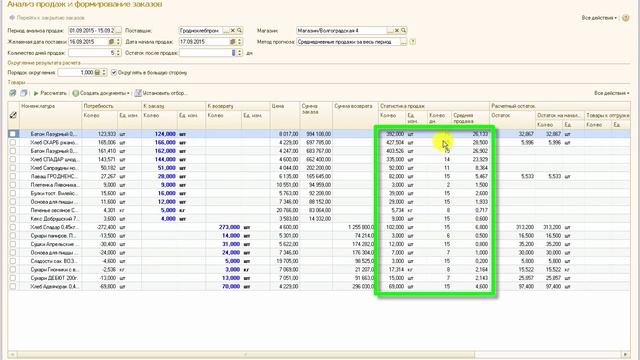
Task: Click the Рассчитать button
Action: point(50,93)
